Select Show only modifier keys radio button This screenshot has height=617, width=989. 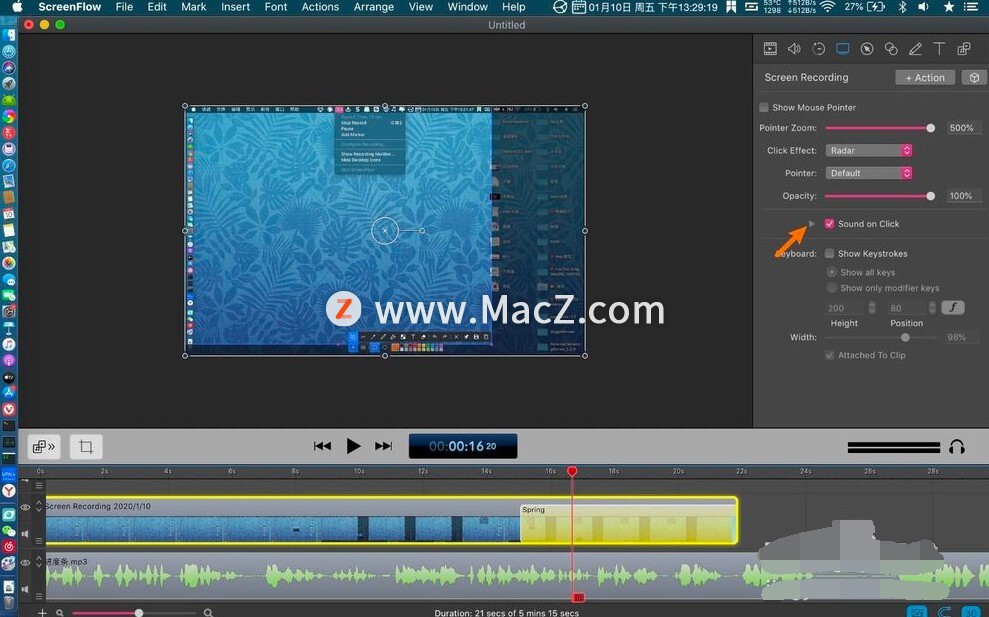[832, 288]
